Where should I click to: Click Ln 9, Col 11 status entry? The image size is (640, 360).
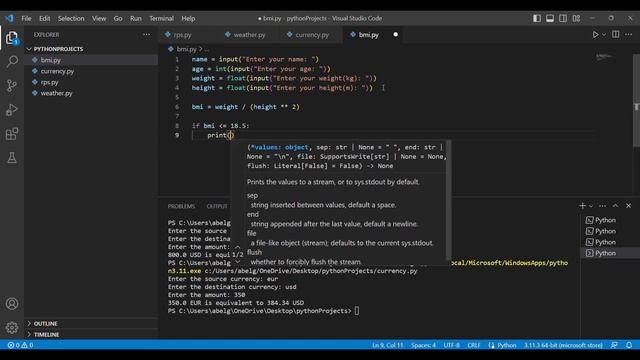(387, 345)
